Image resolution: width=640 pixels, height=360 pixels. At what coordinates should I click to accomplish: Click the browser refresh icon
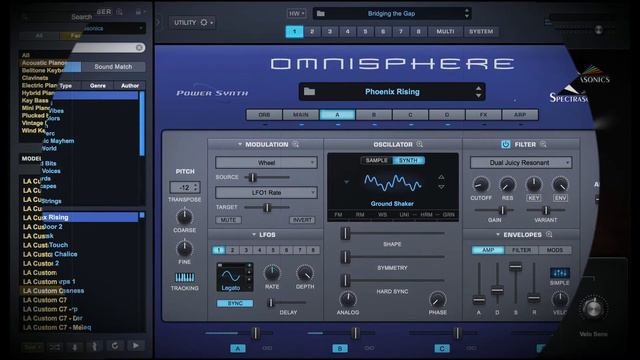point(115,346)
